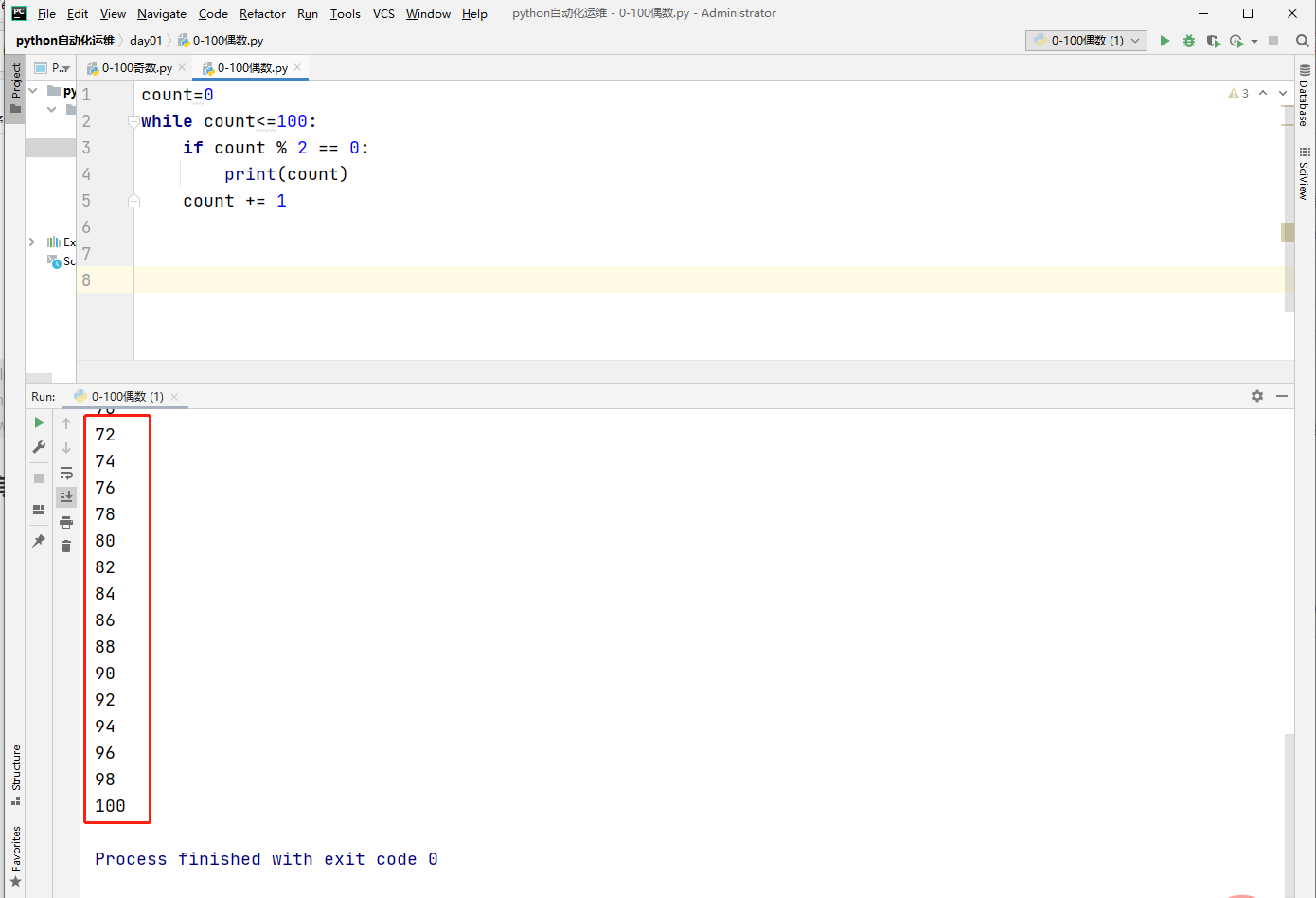Image resolution: width=1316 pixels, height=898 pixels.
Task: Start debugging with the green bug icon
Action: click(1189, 41)
